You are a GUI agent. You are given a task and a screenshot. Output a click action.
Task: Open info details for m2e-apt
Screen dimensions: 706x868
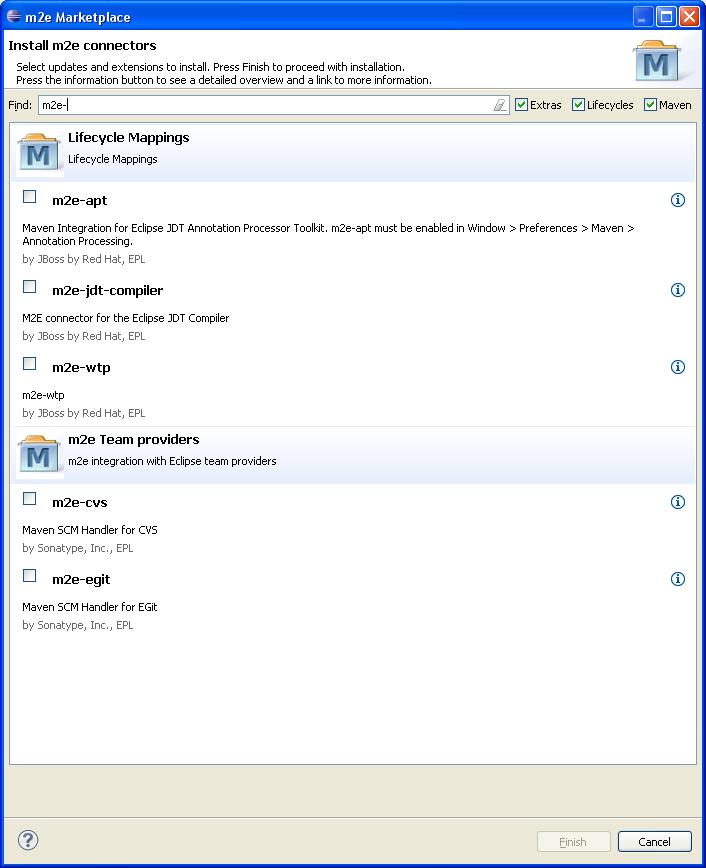click(x=677, y=200)
